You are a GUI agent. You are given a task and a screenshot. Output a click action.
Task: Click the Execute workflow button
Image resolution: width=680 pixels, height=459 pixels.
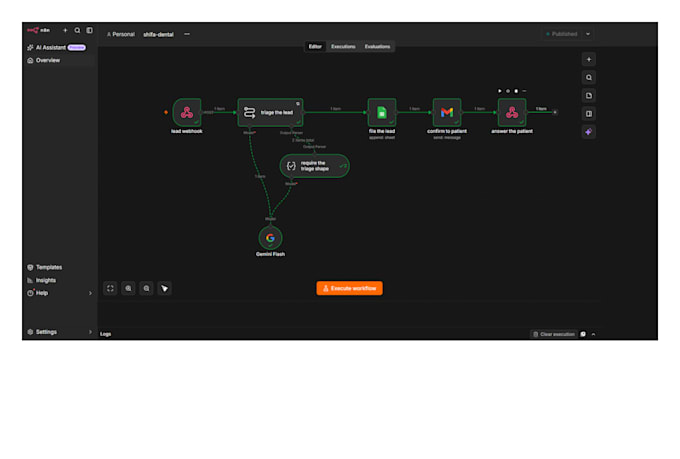[x=350, y=288]
